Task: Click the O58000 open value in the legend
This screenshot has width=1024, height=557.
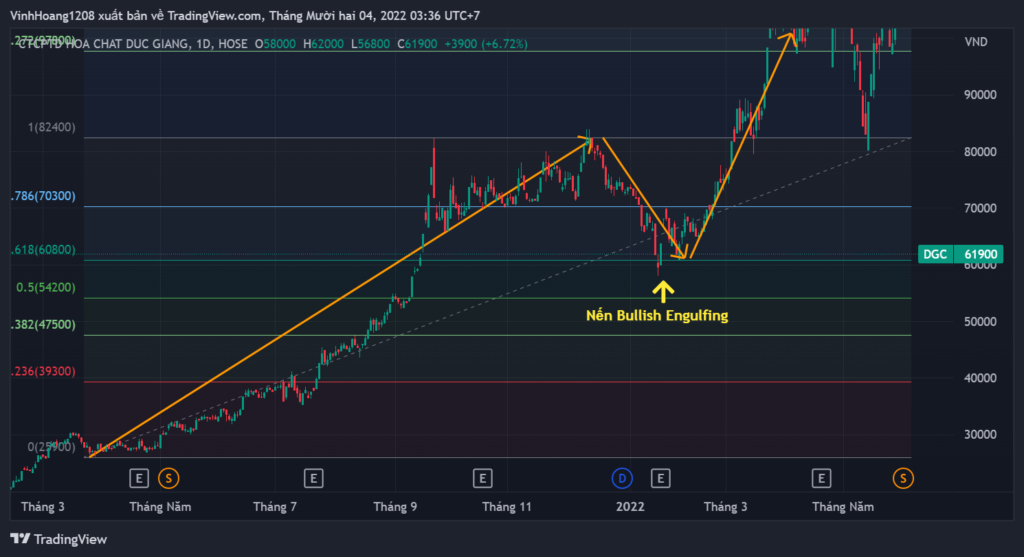Action: coord(275,44)
